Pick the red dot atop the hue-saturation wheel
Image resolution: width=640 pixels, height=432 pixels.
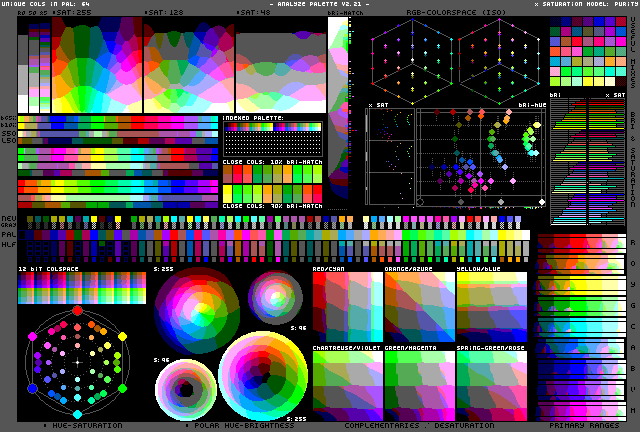click(77, 309)
